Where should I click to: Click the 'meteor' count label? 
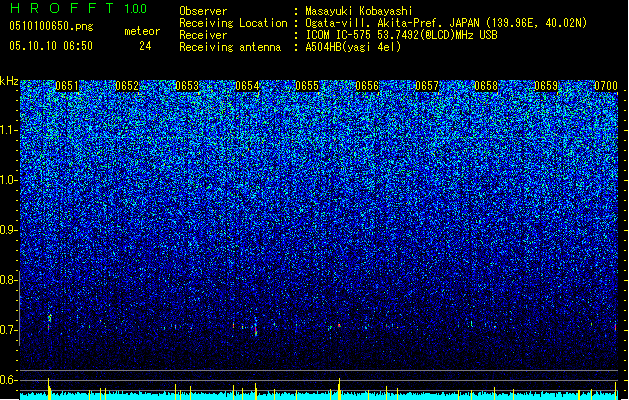coord(142,31)
